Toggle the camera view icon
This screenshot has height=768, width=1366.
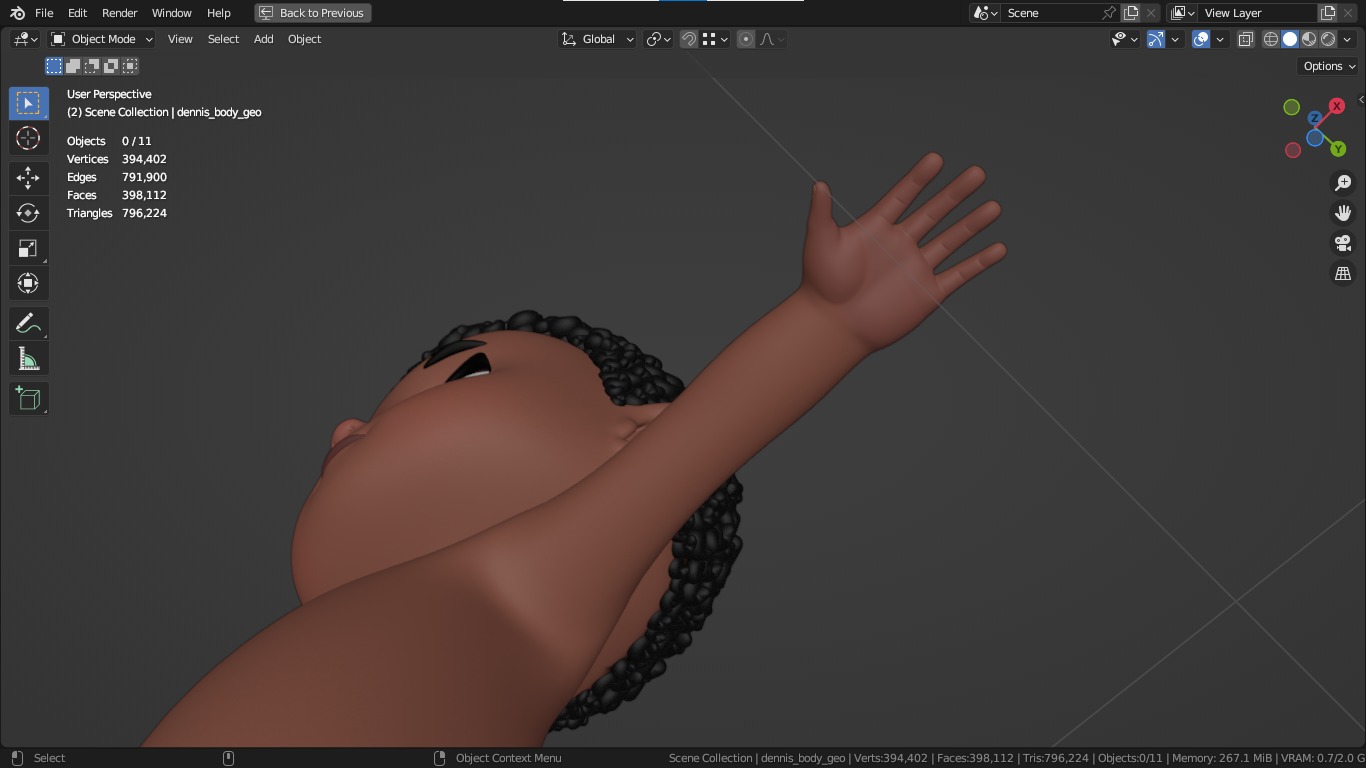tap(1343, 243)
